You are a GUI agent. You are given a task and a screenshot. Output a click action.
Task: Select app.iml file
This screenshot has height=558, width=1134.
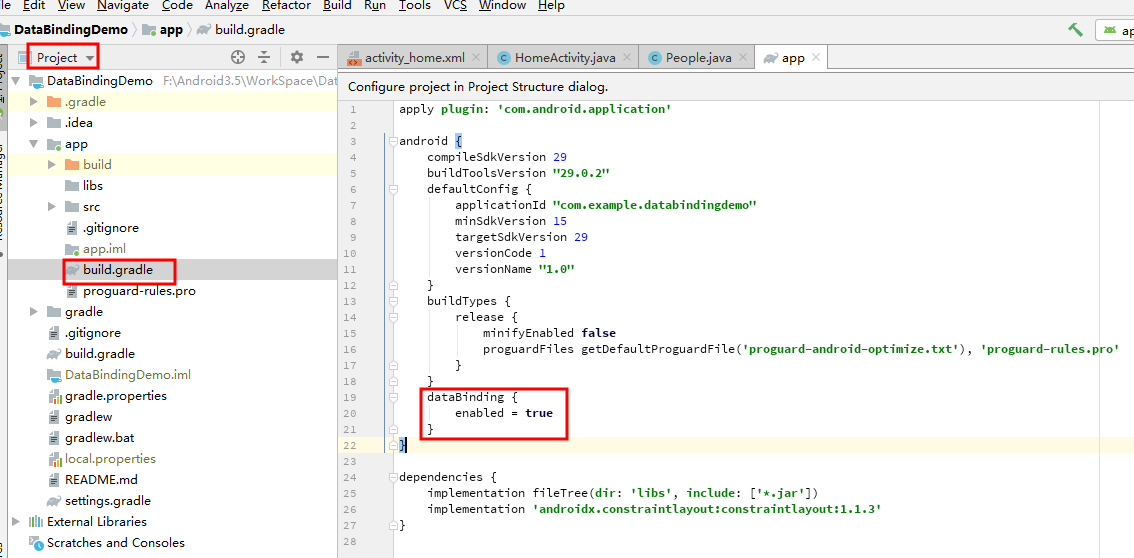(105, 249)
